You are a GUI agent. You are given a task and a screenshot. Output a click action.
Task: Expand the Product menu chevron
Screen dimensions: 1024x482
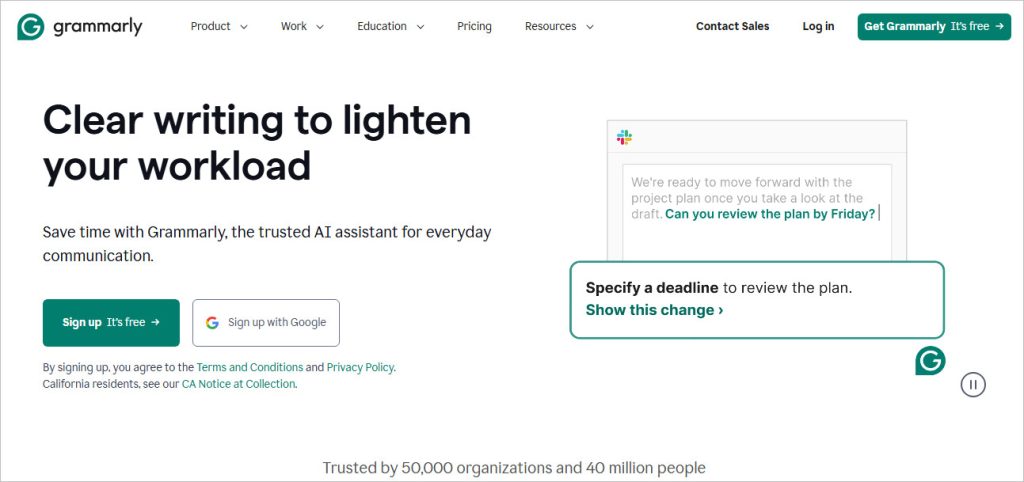pos(244,27)
